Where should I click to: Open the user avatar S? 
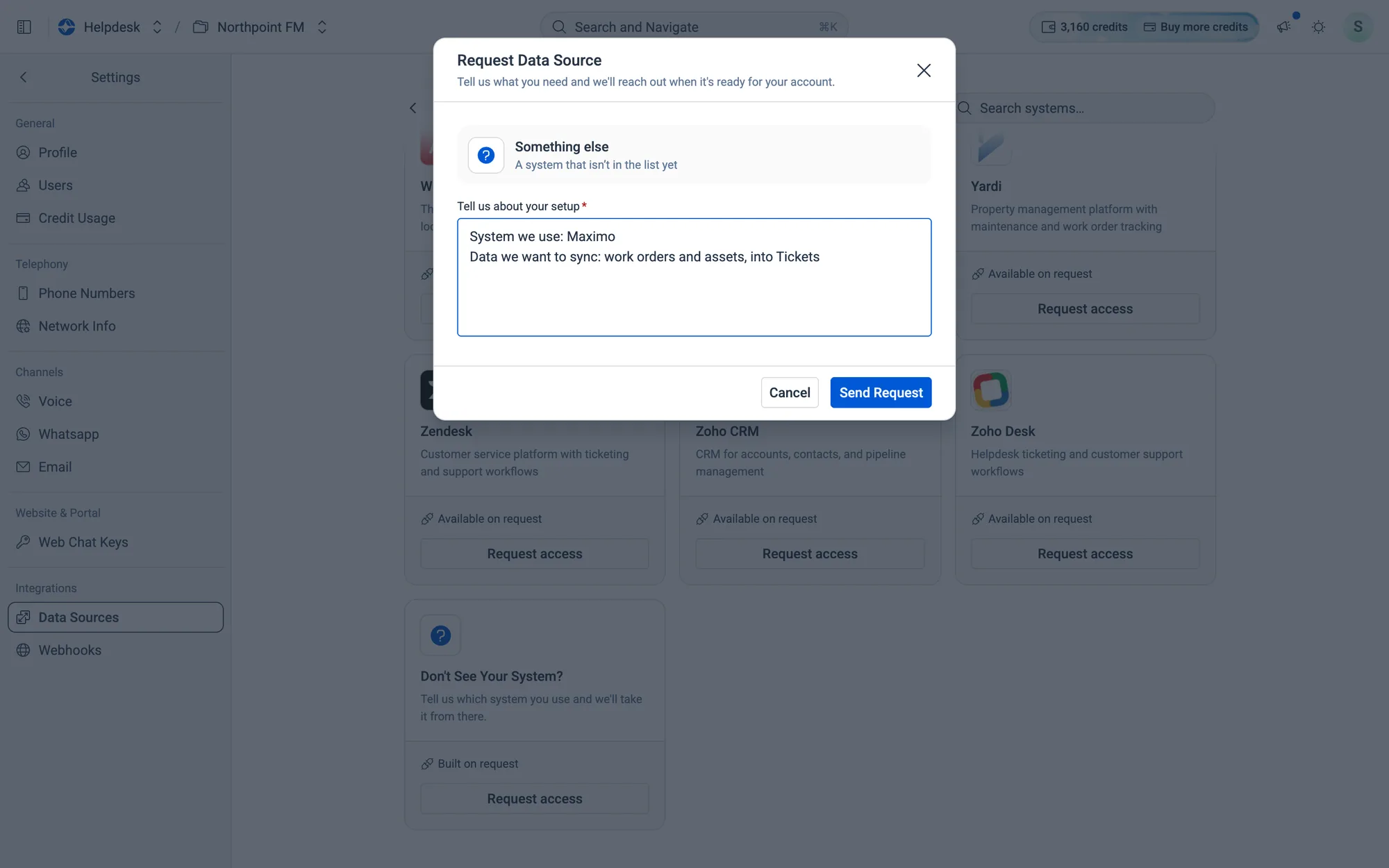[1358, 27]
